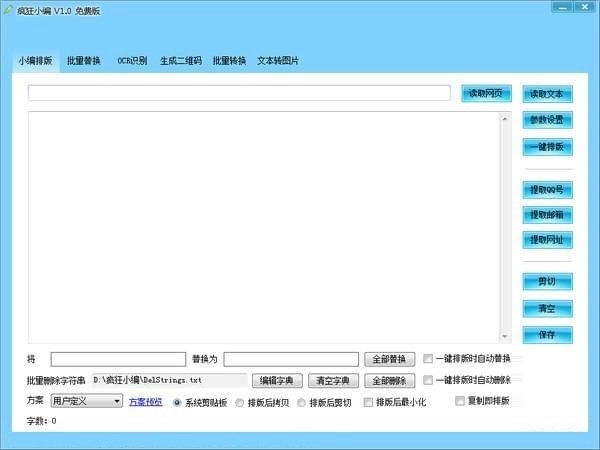Open the 方案预览 link
600x450 pixels.
(x=146, y=402)
